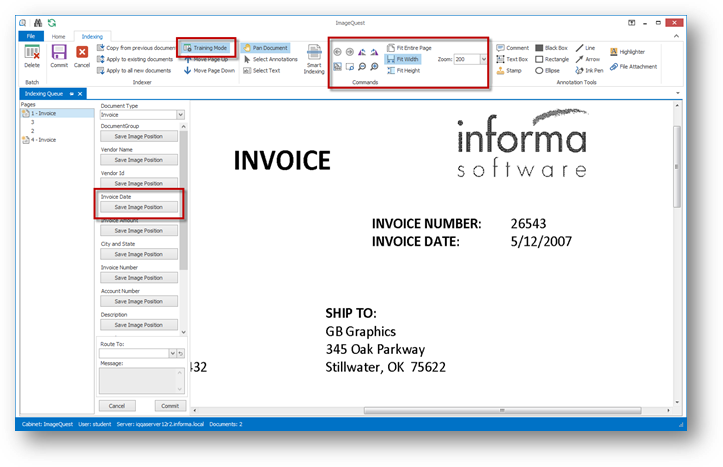Enable the Pan Document tool
723x467 pixels.
pyautogui.click(x=266, y=48)
